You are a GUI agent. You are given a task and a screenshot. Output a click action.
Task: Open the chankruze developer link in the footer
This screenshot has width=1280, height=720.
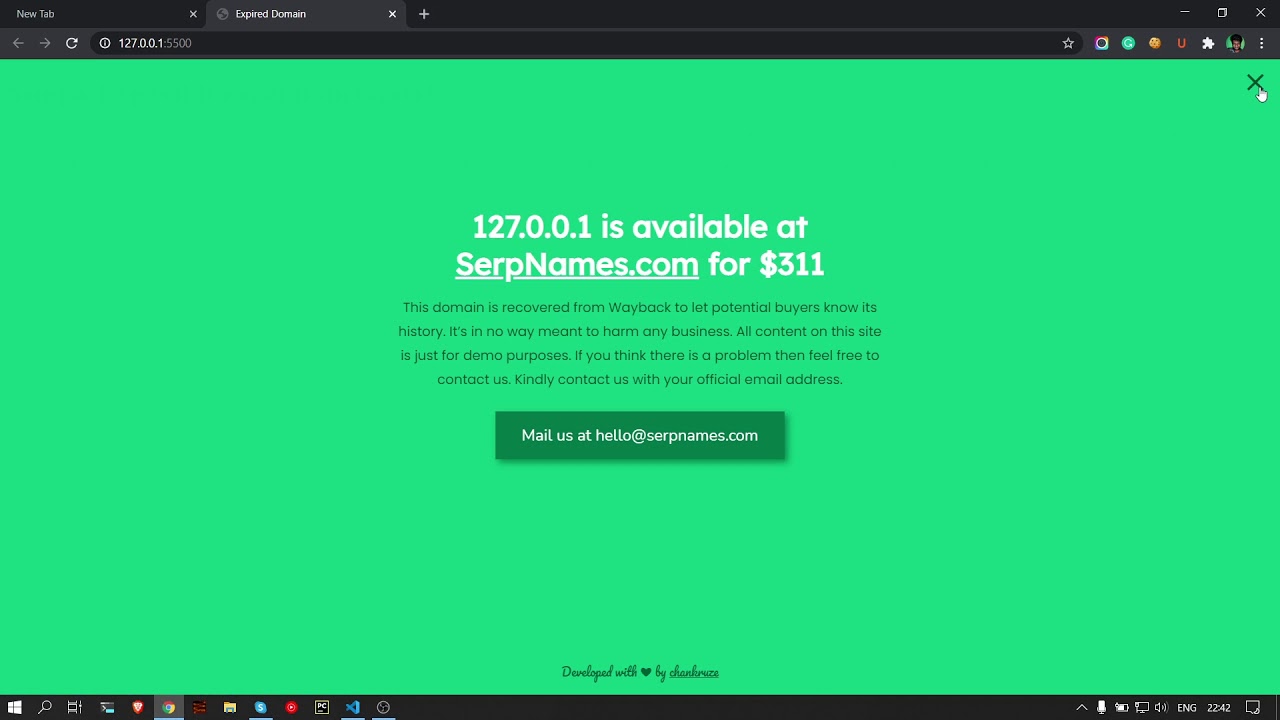[694, 672]
